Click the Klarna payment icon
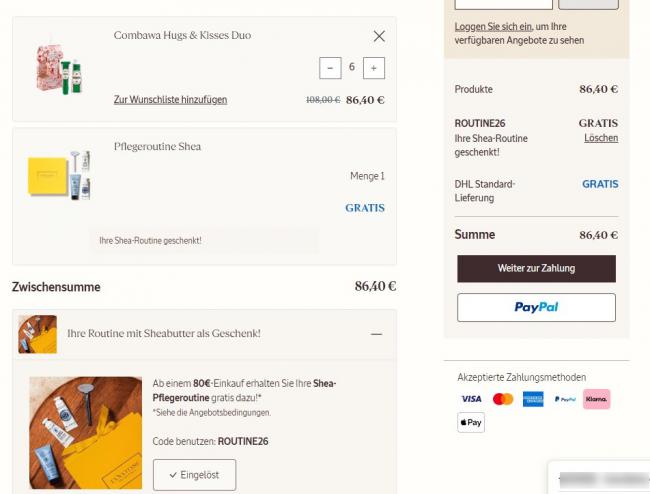 click(x=596, y=399)
